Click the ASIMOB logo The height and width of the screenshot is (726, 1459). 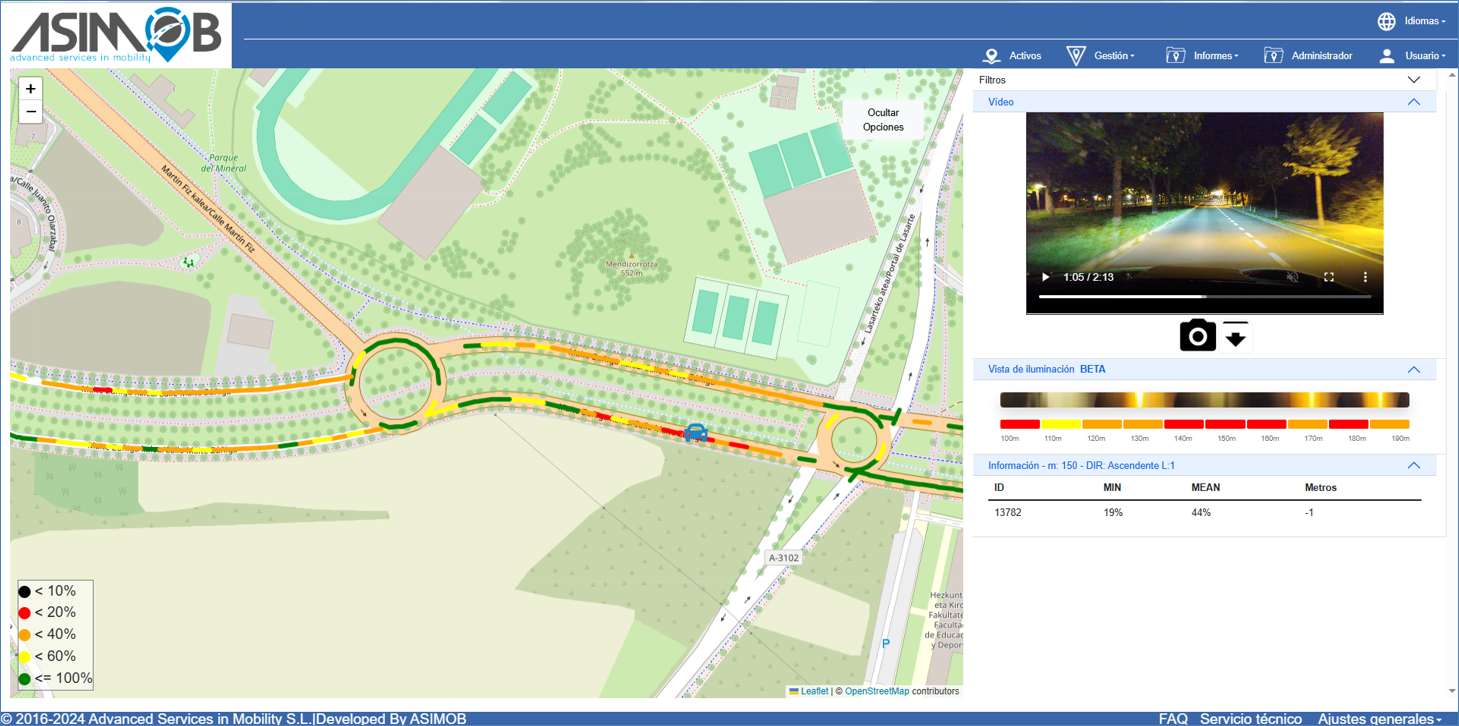click(116, 35)
